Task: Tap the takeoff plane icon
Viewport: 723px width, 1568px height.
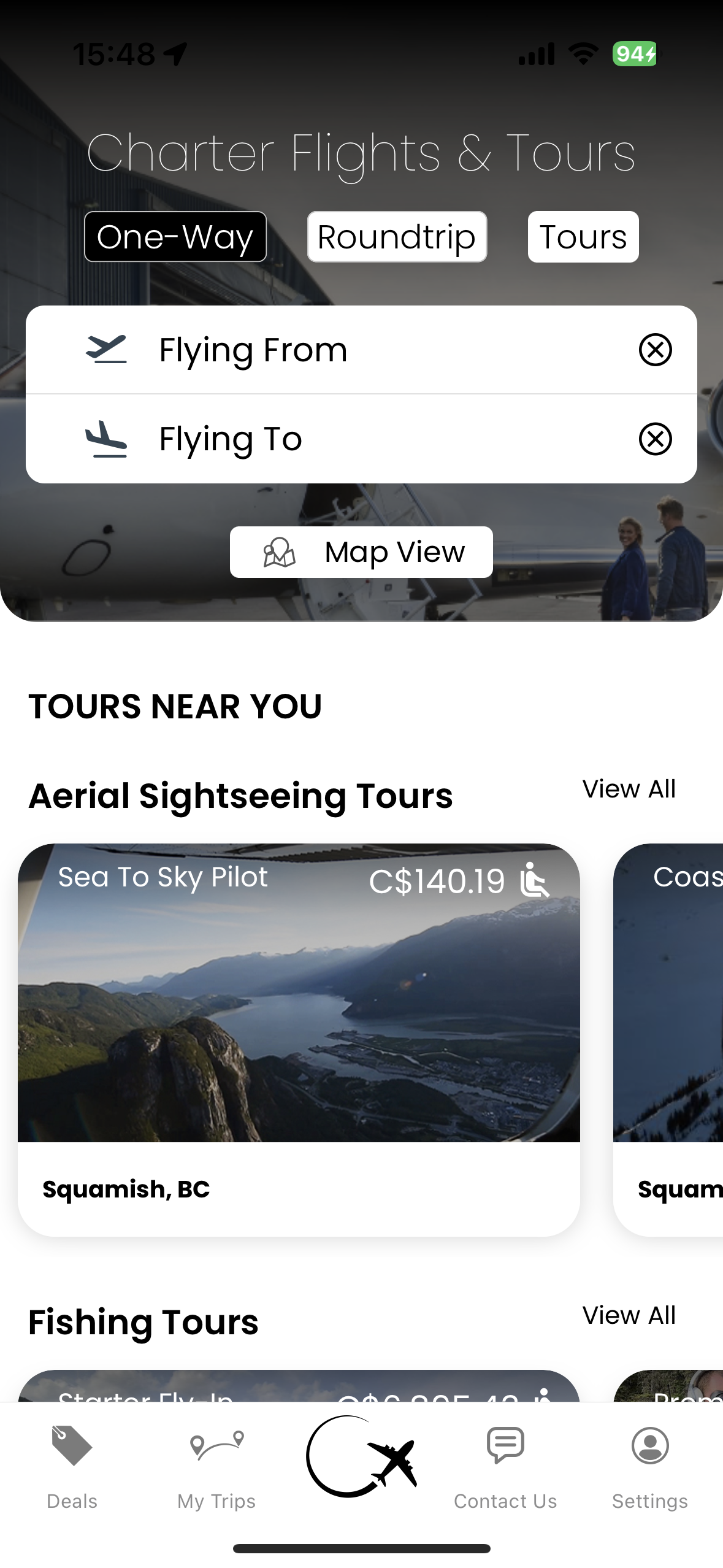Action: (x=107, y=350)
